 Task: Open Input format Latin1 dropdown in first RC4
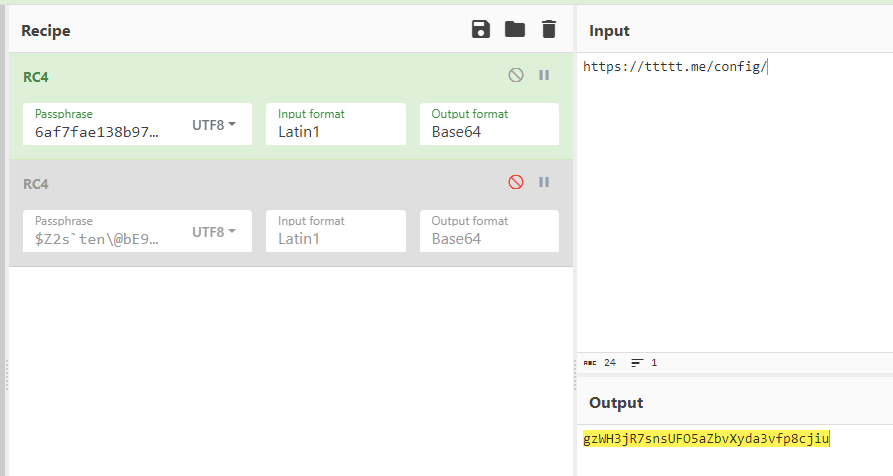pos(336,124)
